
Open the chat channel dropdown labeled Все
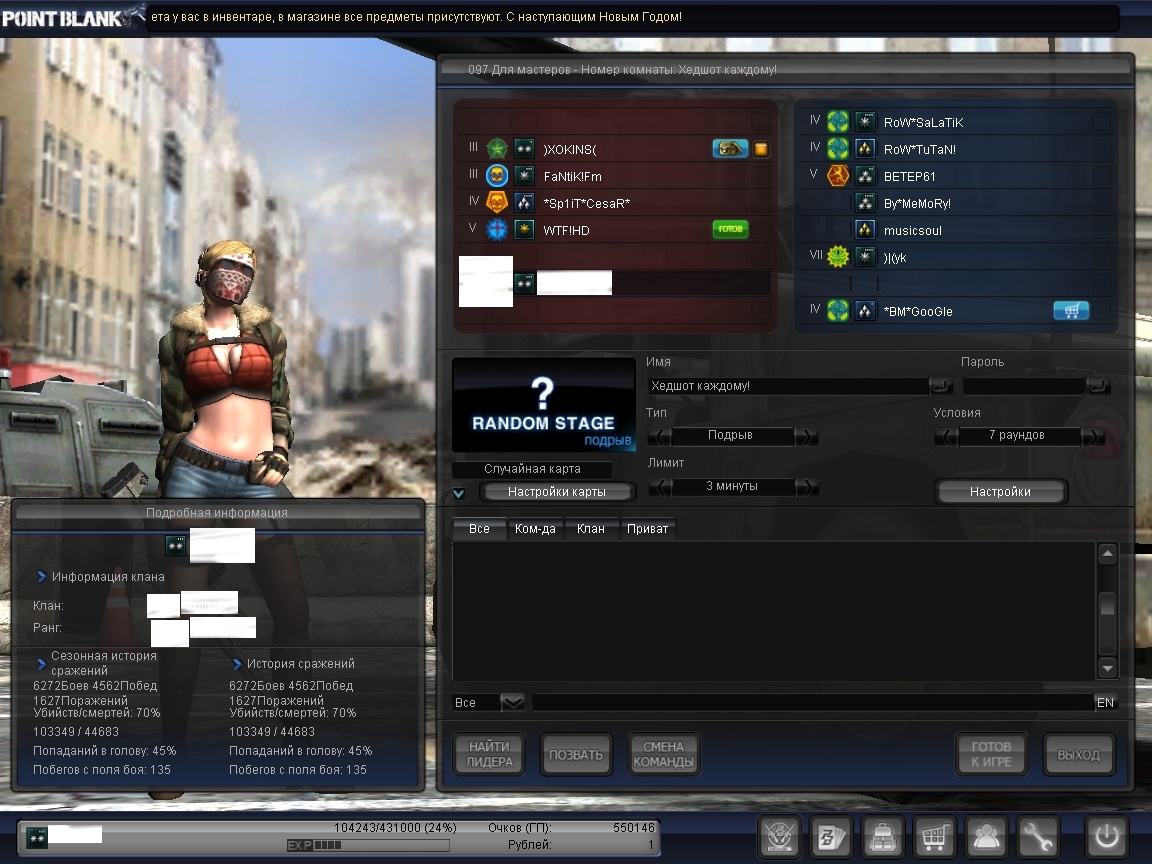[x=512, y=703]
